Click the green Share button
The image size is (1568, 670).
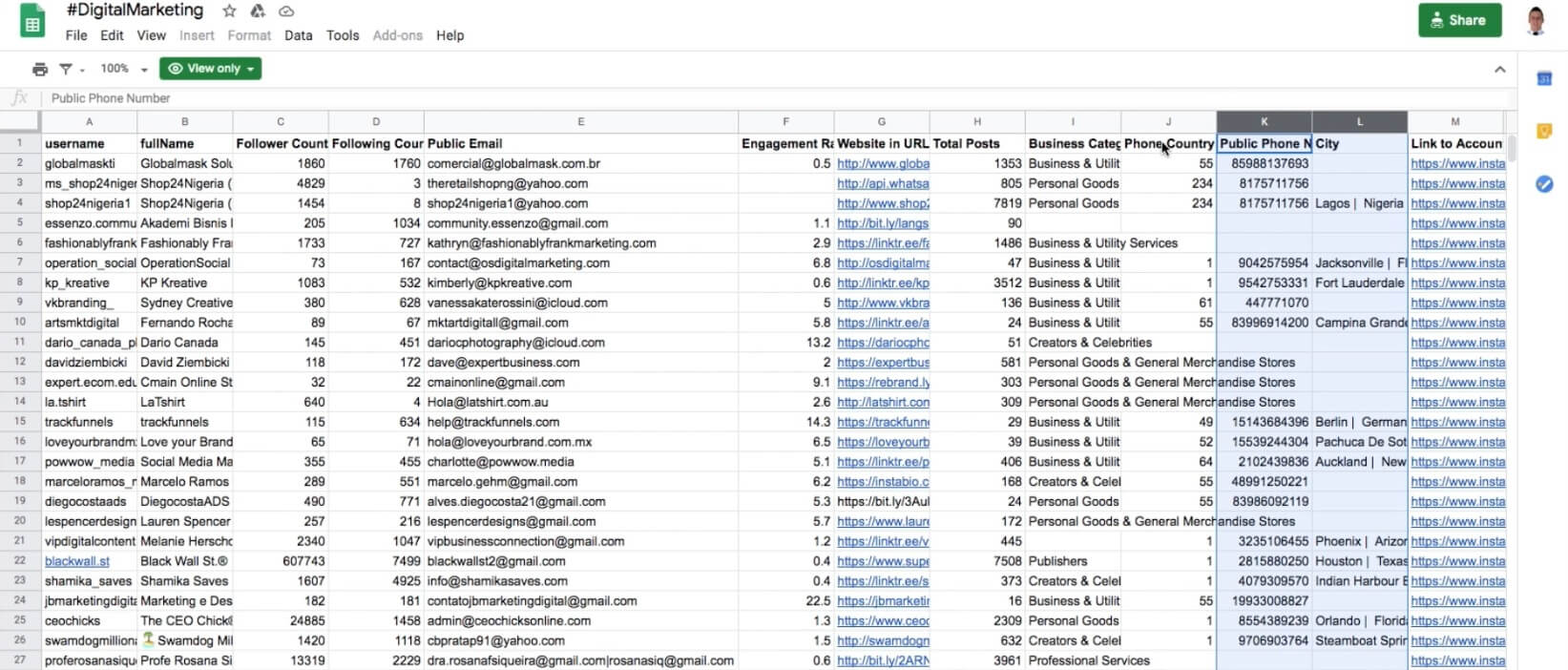coord(1459,20)
